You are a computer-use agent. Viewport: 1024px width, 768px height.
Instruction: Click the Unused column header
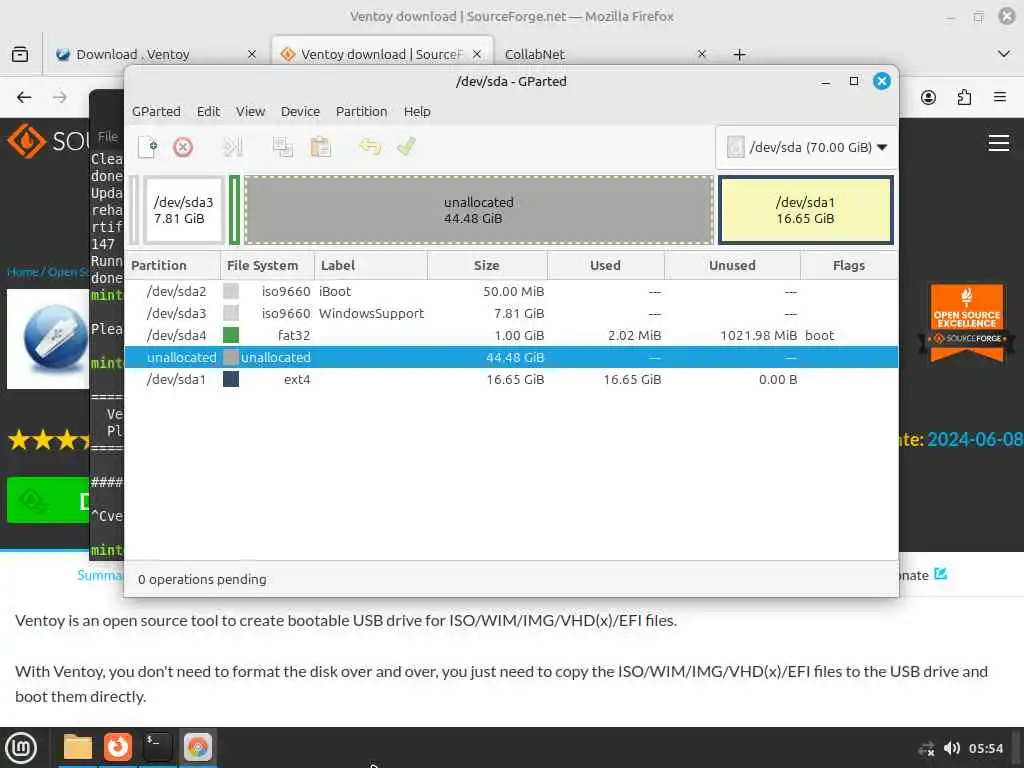point(732,266)
